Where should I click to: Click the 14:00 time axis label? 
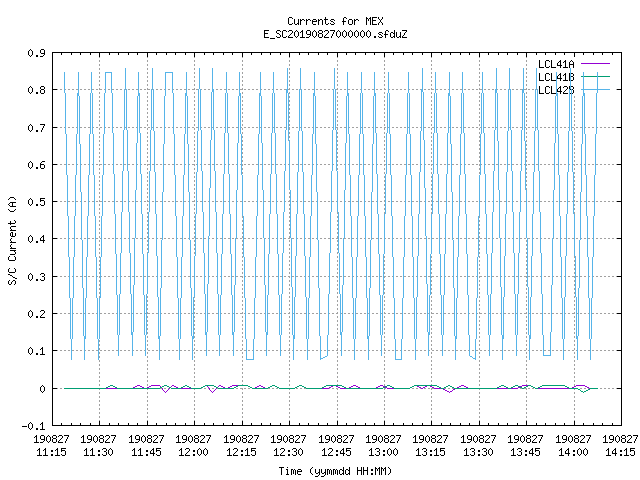573,446
